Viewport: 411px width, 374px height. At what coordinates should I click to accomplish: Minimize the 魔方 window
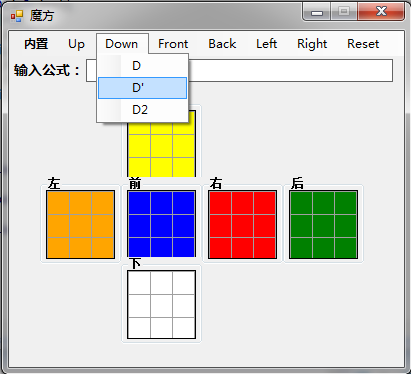(x=317, y=12)
